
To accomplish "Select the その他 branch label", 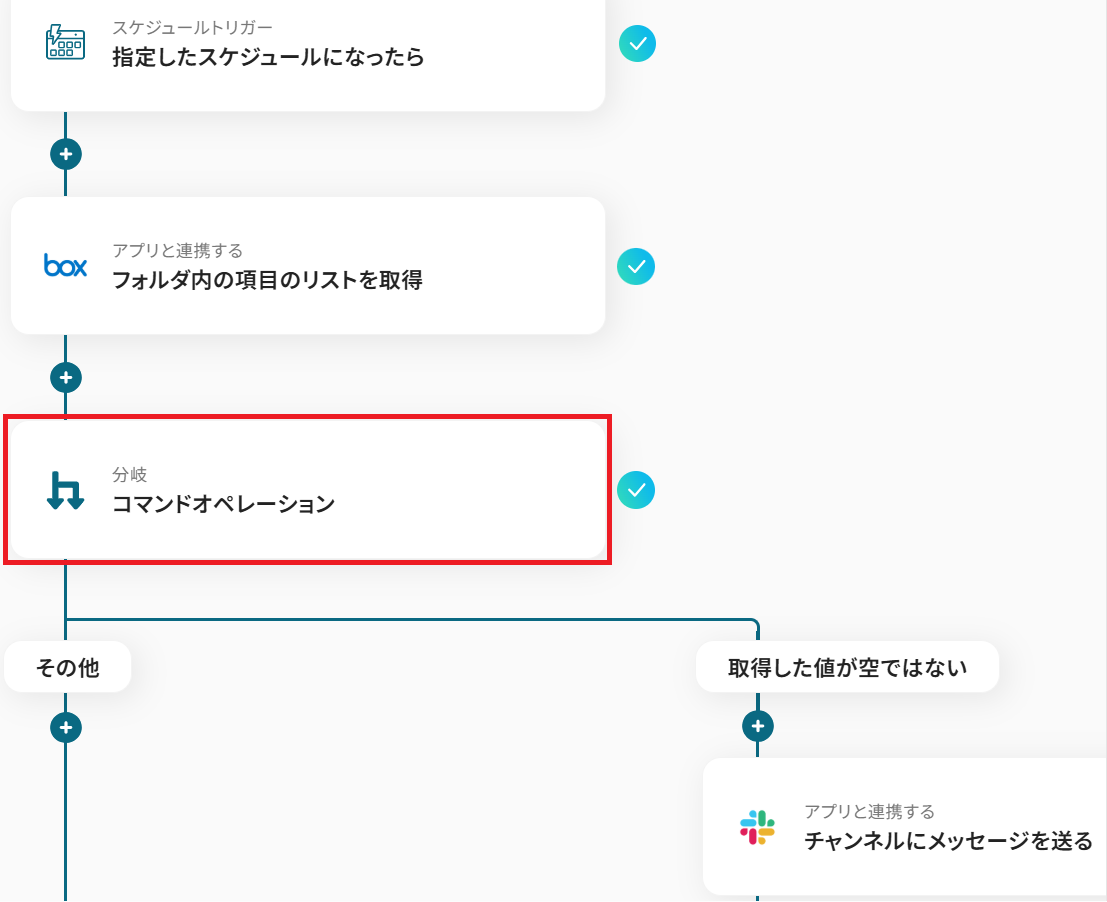I will 68,667.
